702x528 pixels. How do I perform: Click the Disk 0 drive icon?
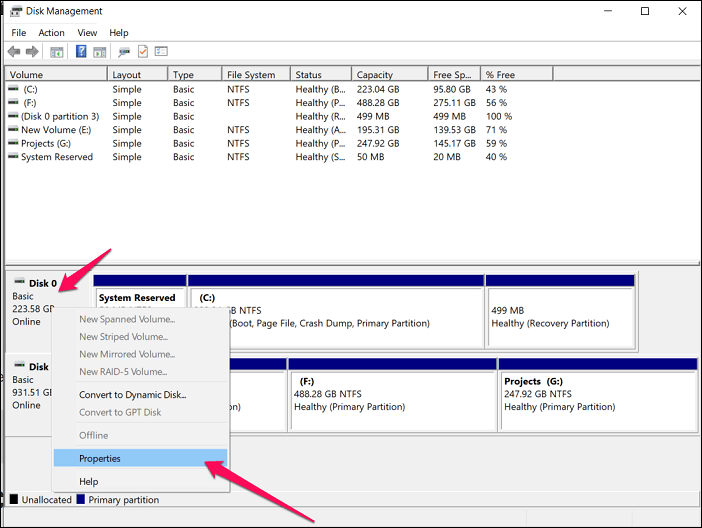19,282
